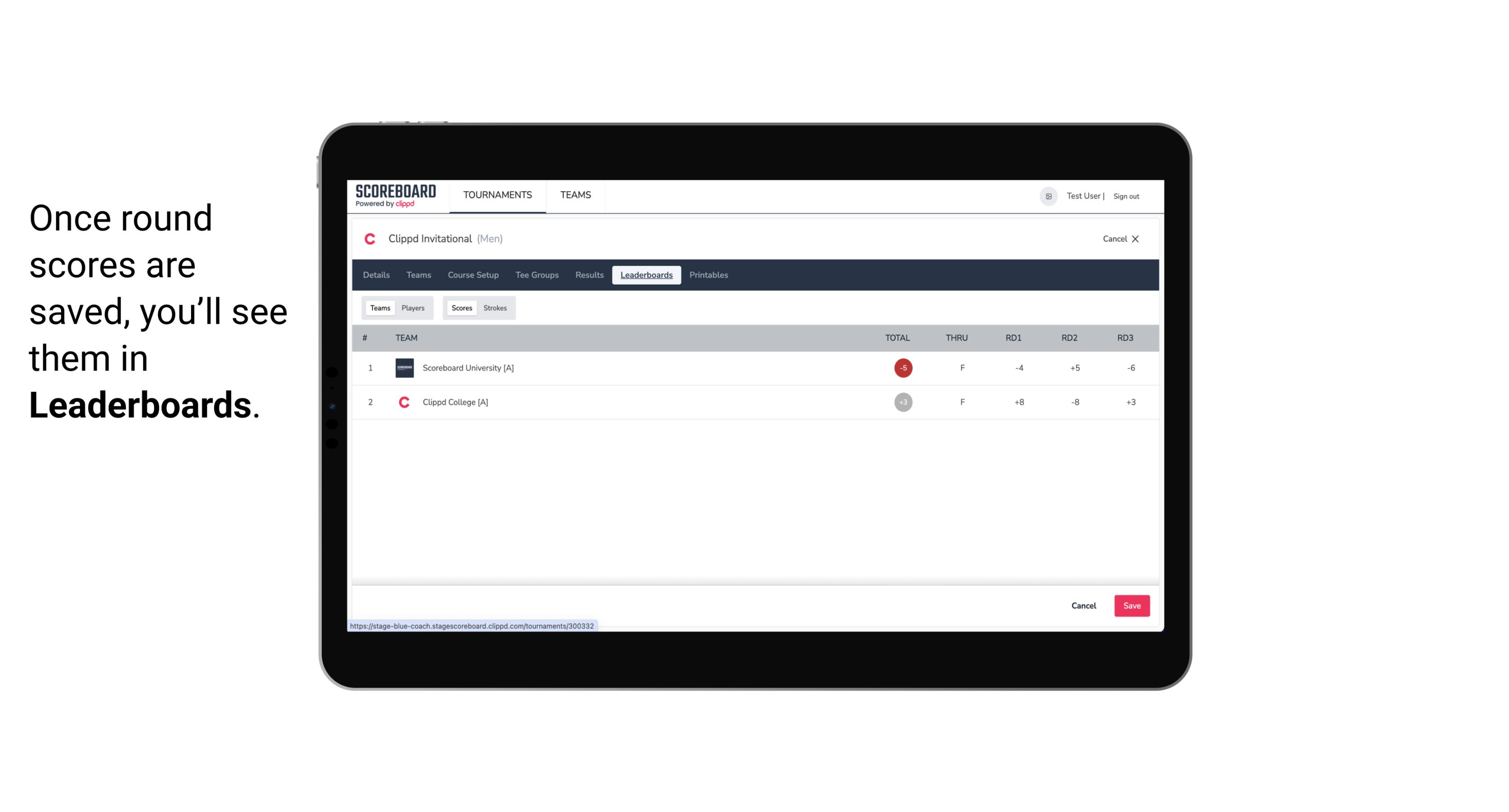Click the Scores filter button
The image size is (1509, 812).
tap(462, 308)
